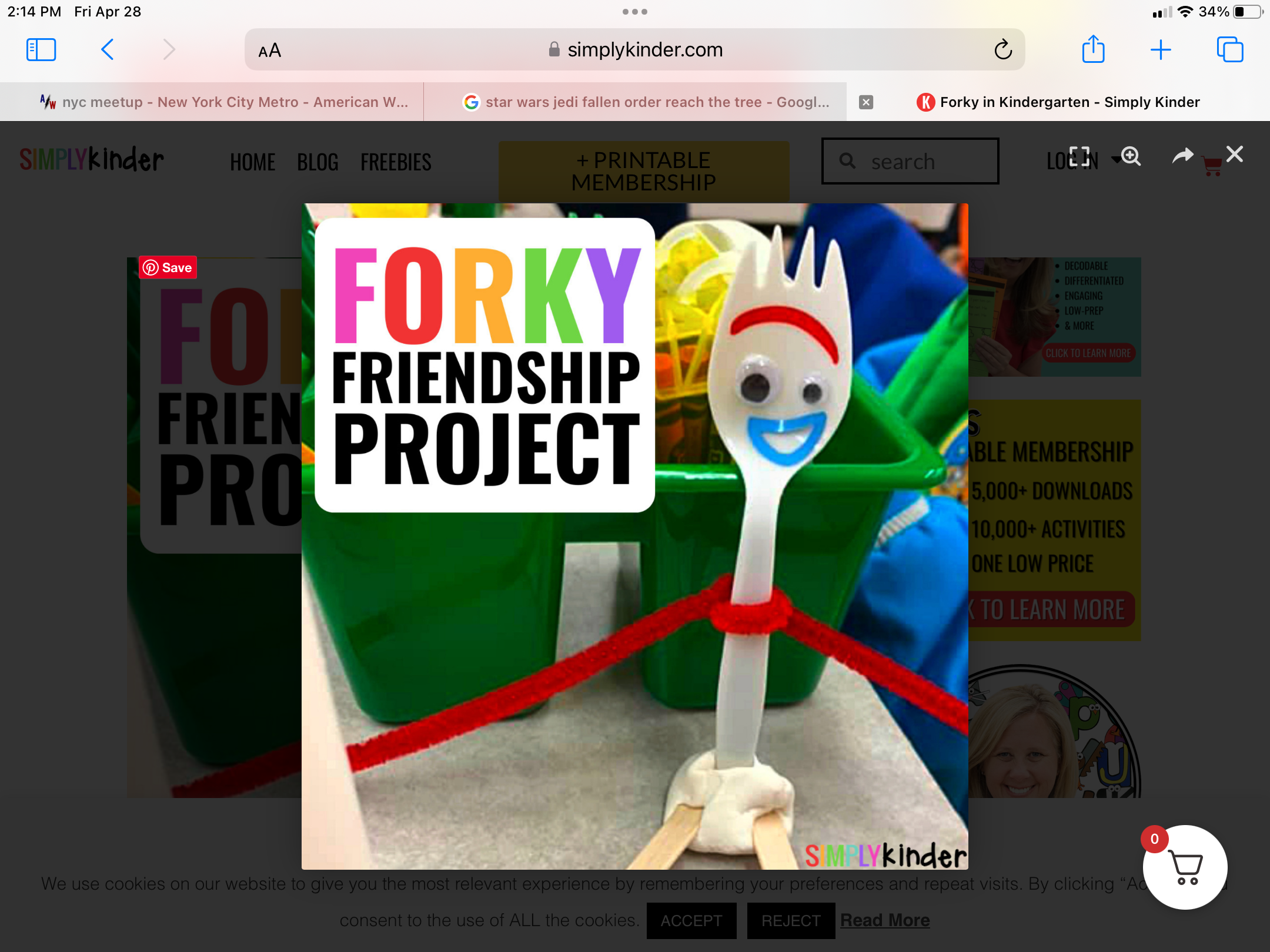This screenshot has width=1270, height=952.
Task: Close the image lightbox
Action: [x=1235, y=154]
